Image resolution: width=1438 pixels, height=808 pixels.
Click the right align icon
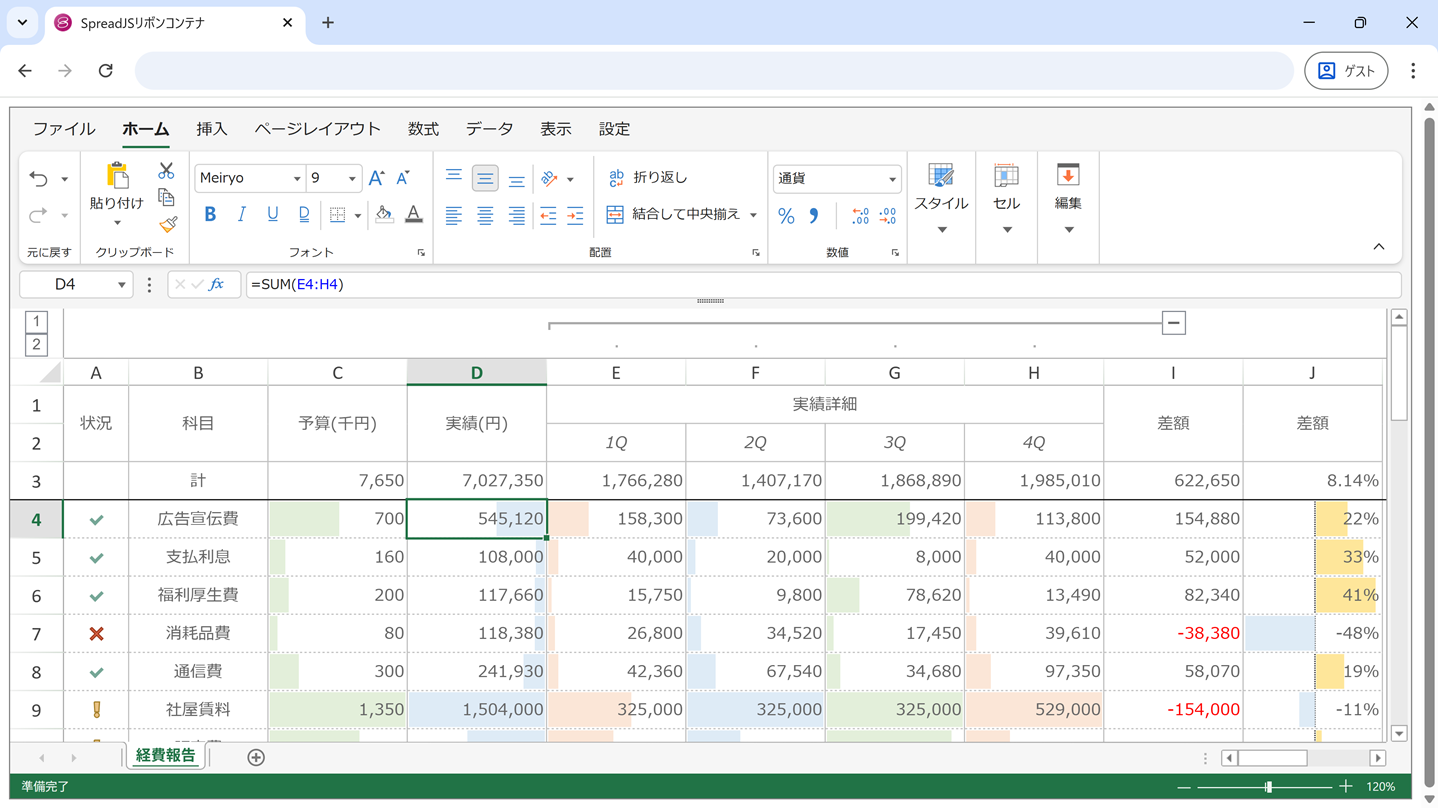(516, 215)
